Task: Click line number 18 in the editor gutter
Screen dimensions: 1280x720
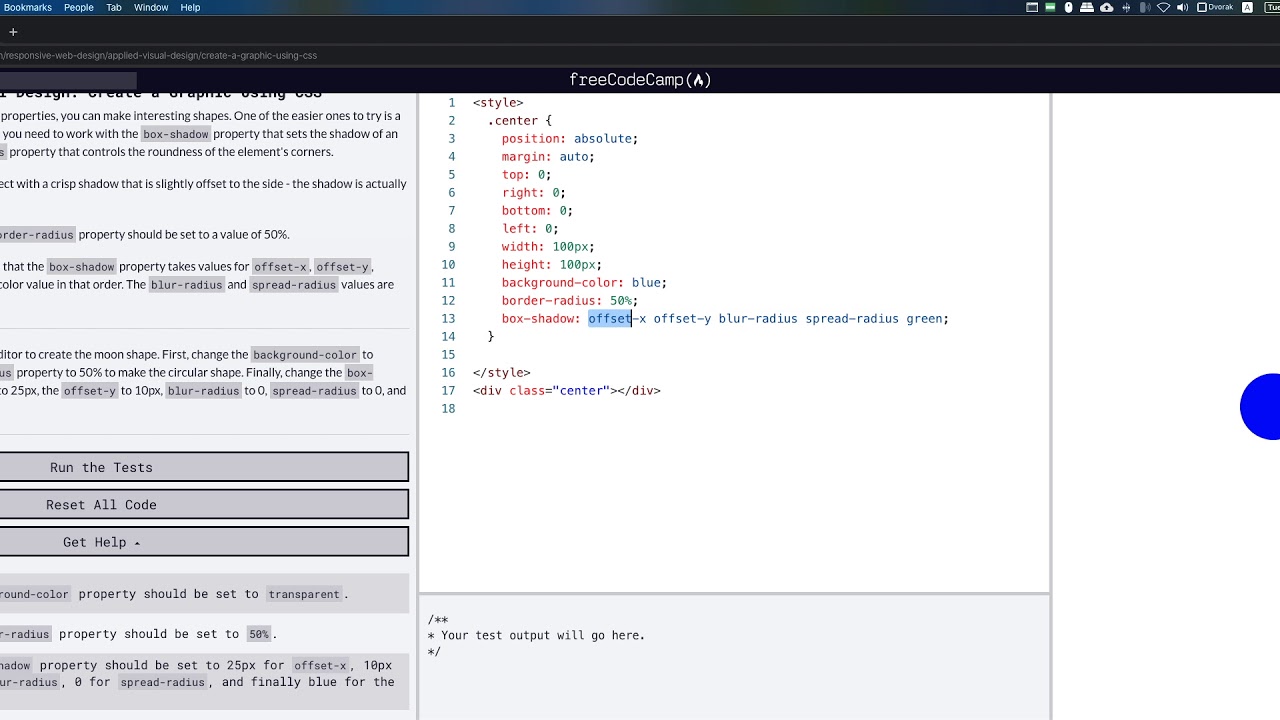Action: [x=448, y=408]
